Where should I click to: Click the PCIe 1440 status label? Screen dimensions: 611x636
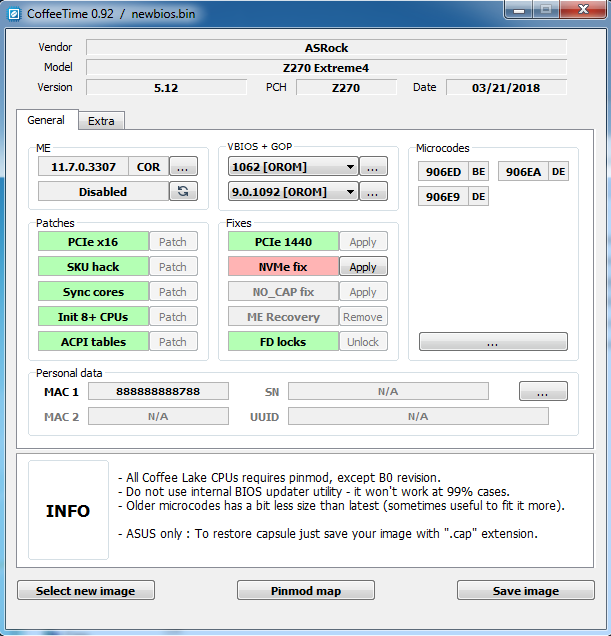tap(283, 242)
